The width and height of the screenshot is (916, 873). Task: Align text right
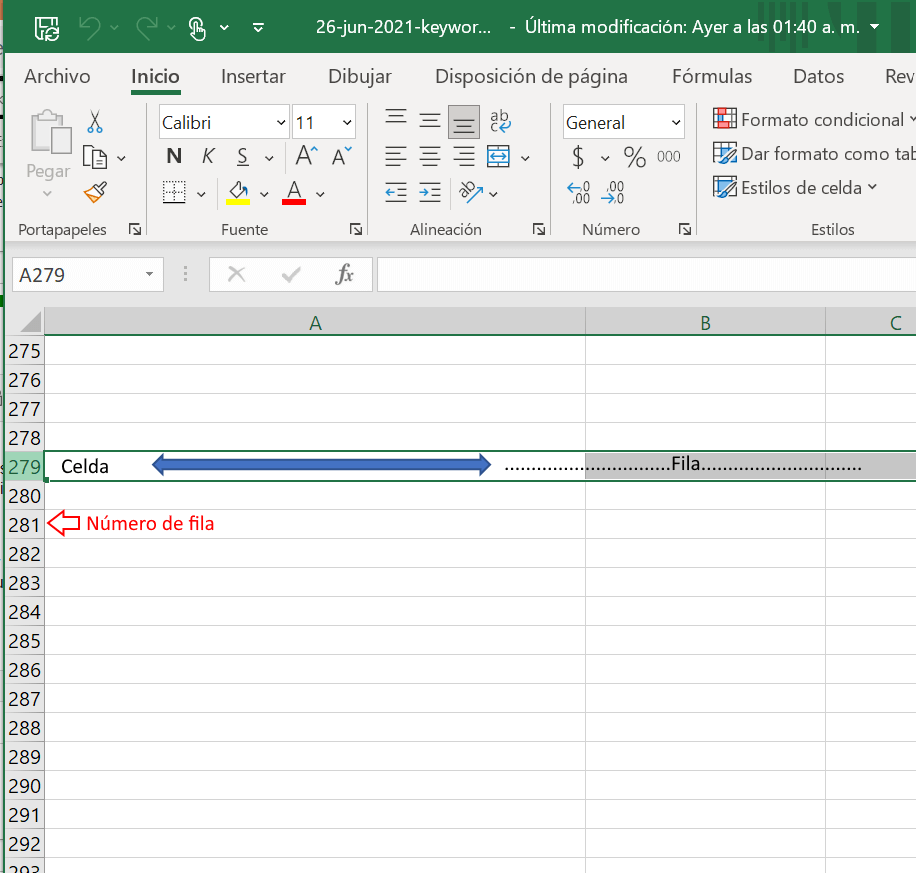(464, 157)
